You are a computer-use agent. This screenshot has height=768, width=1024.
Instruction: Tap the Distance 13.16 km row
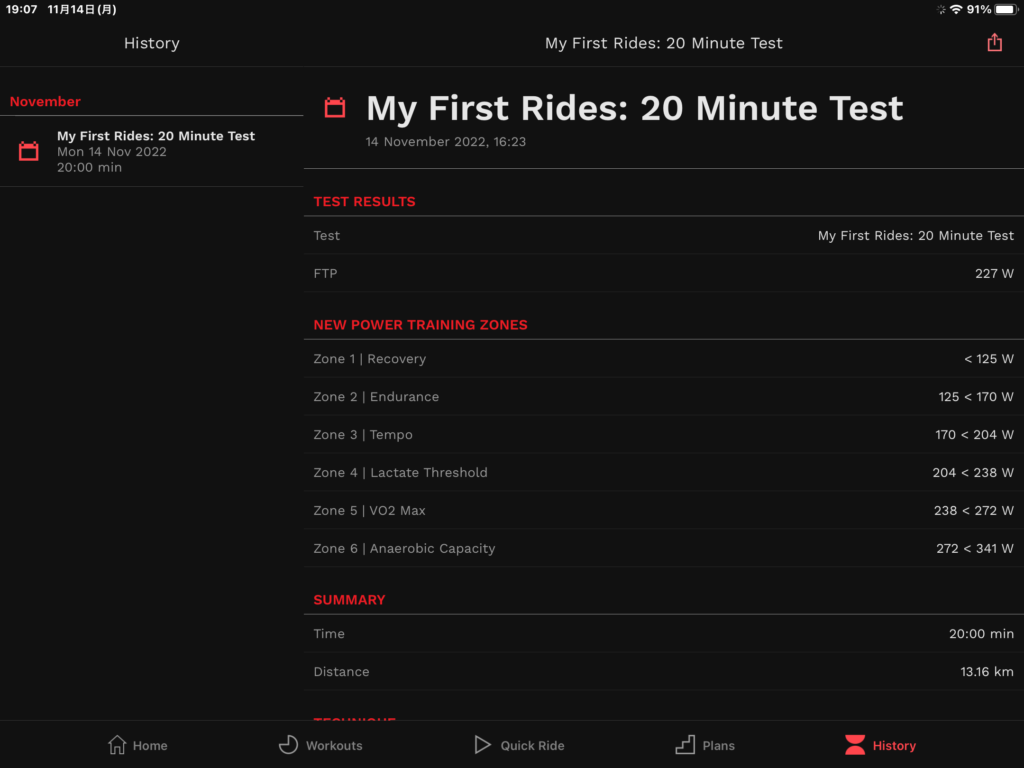(x=663, y=672)
